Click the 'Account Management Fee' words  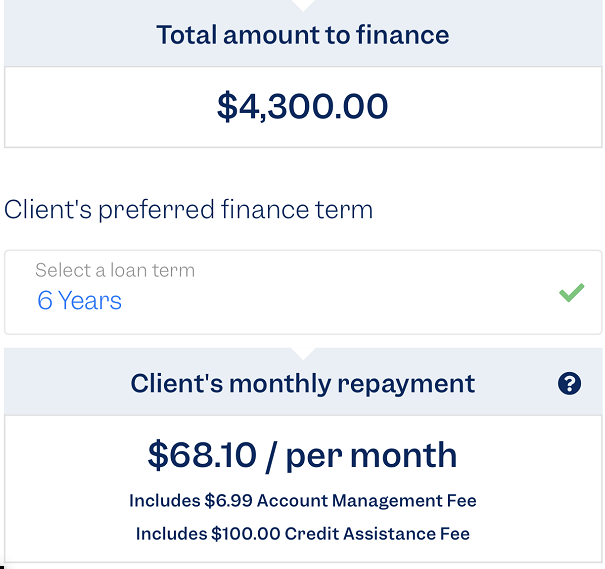click(x=367, y=501)
